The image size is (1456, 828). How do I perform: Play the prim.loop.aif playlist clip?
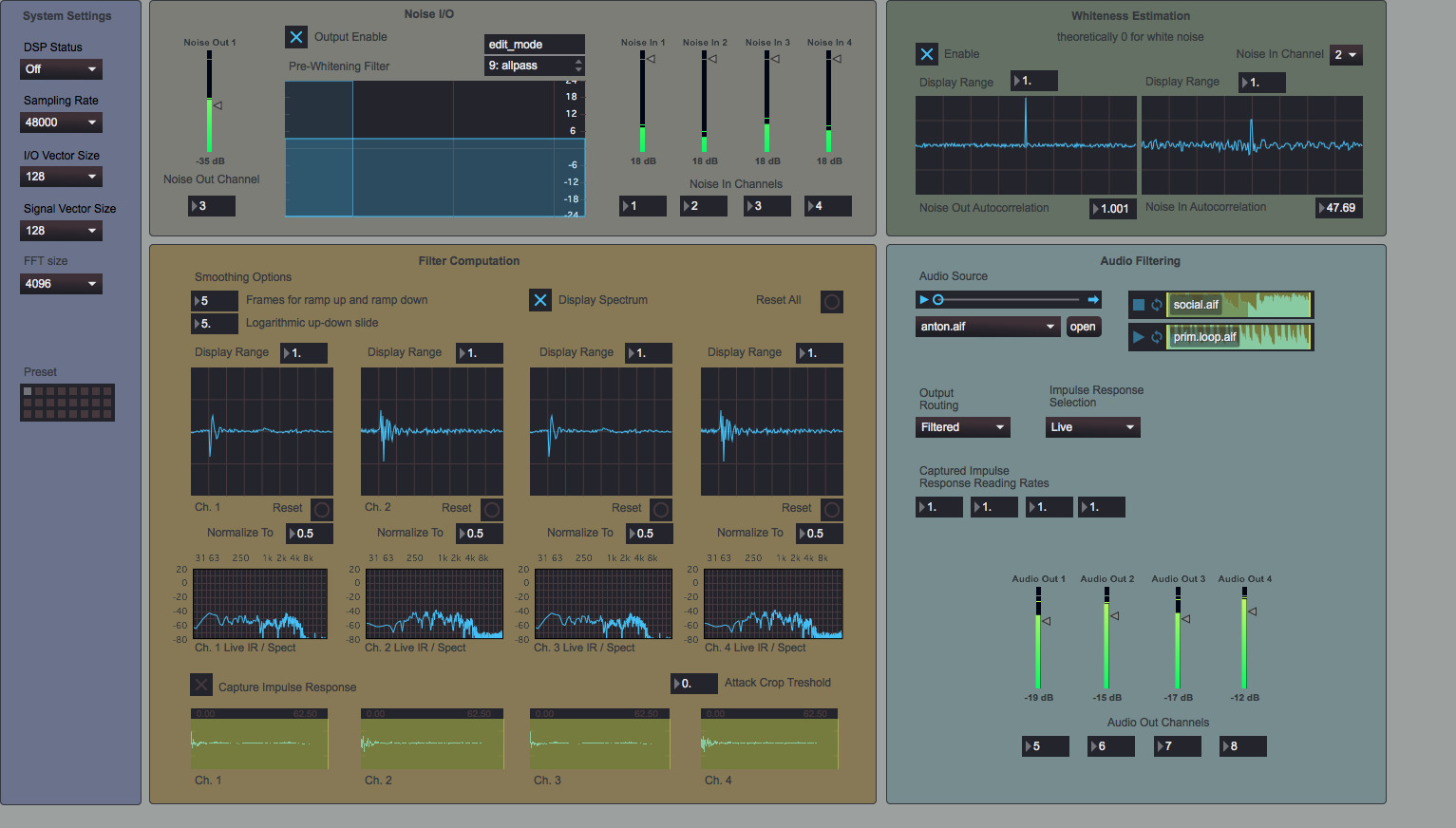[1139, 337]
